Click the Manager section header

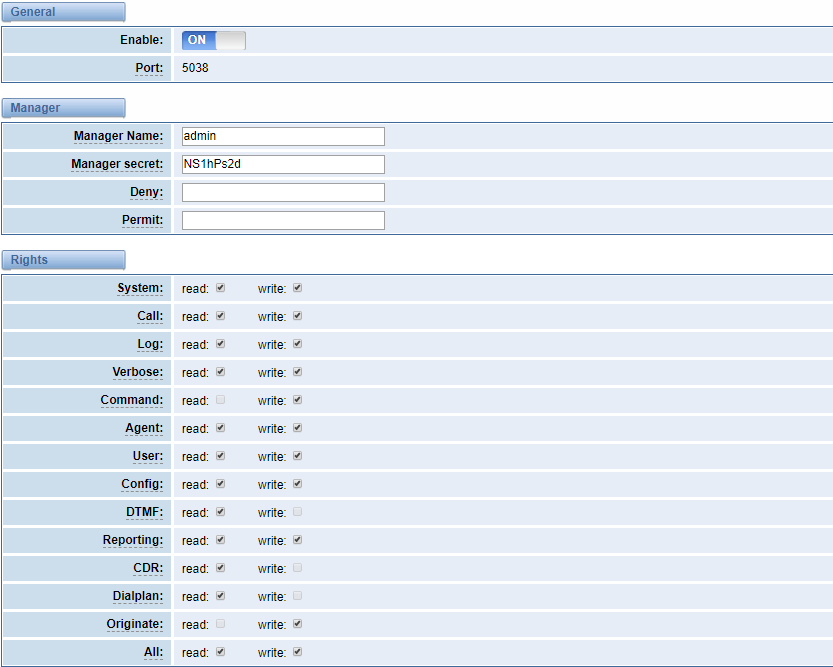(x=64, y=108)
